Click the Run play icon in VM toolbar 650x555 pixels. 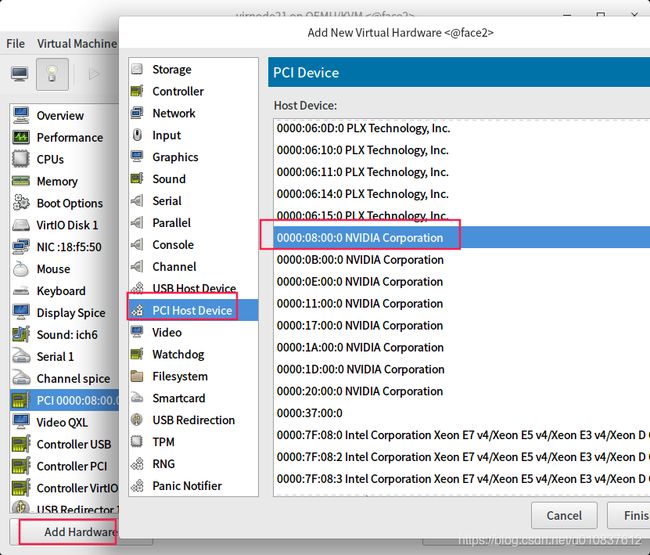pyautogui.click(x=94, y=74)
